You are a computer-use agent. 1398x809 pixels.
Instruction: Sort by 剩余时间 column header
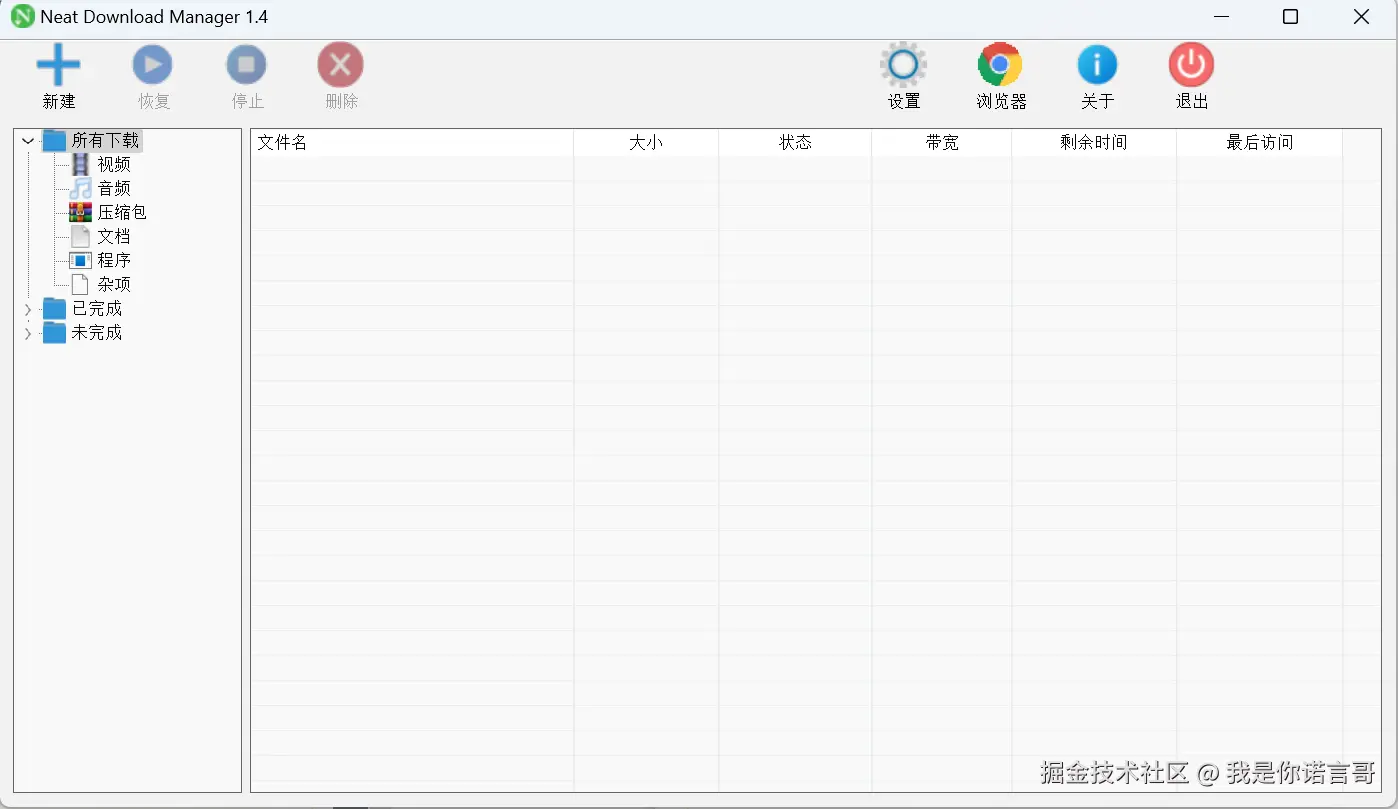pyautogui.click(x=1094, y=142)
